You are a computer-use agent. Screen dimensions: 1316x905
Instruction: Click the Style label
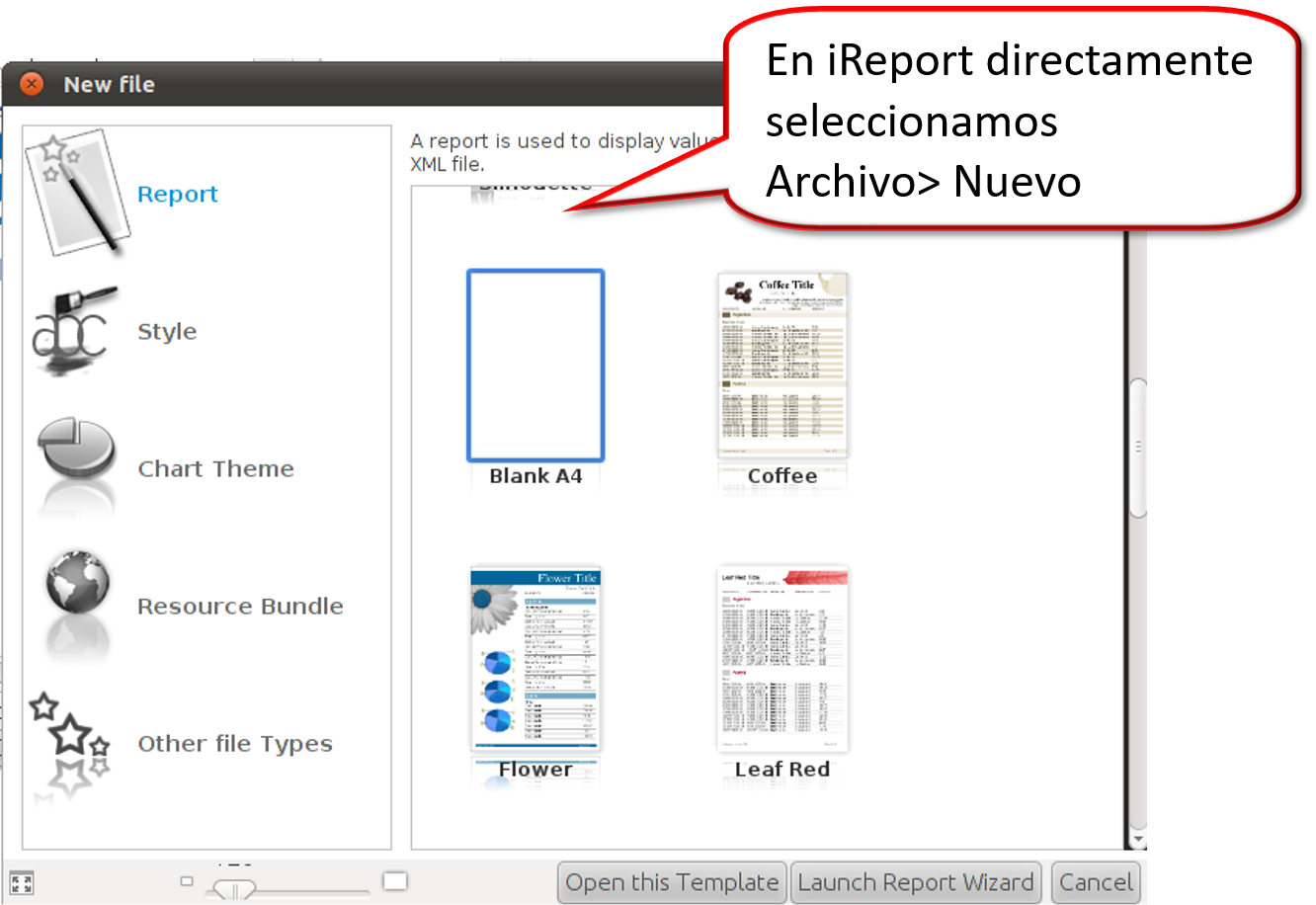(x=167, y=332)
